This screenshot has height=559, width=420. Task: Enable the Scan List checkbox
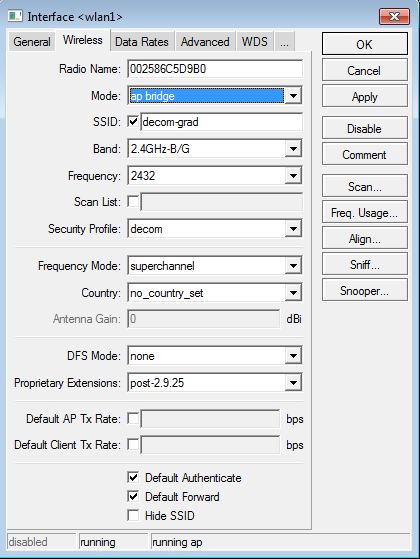[133, 202]
